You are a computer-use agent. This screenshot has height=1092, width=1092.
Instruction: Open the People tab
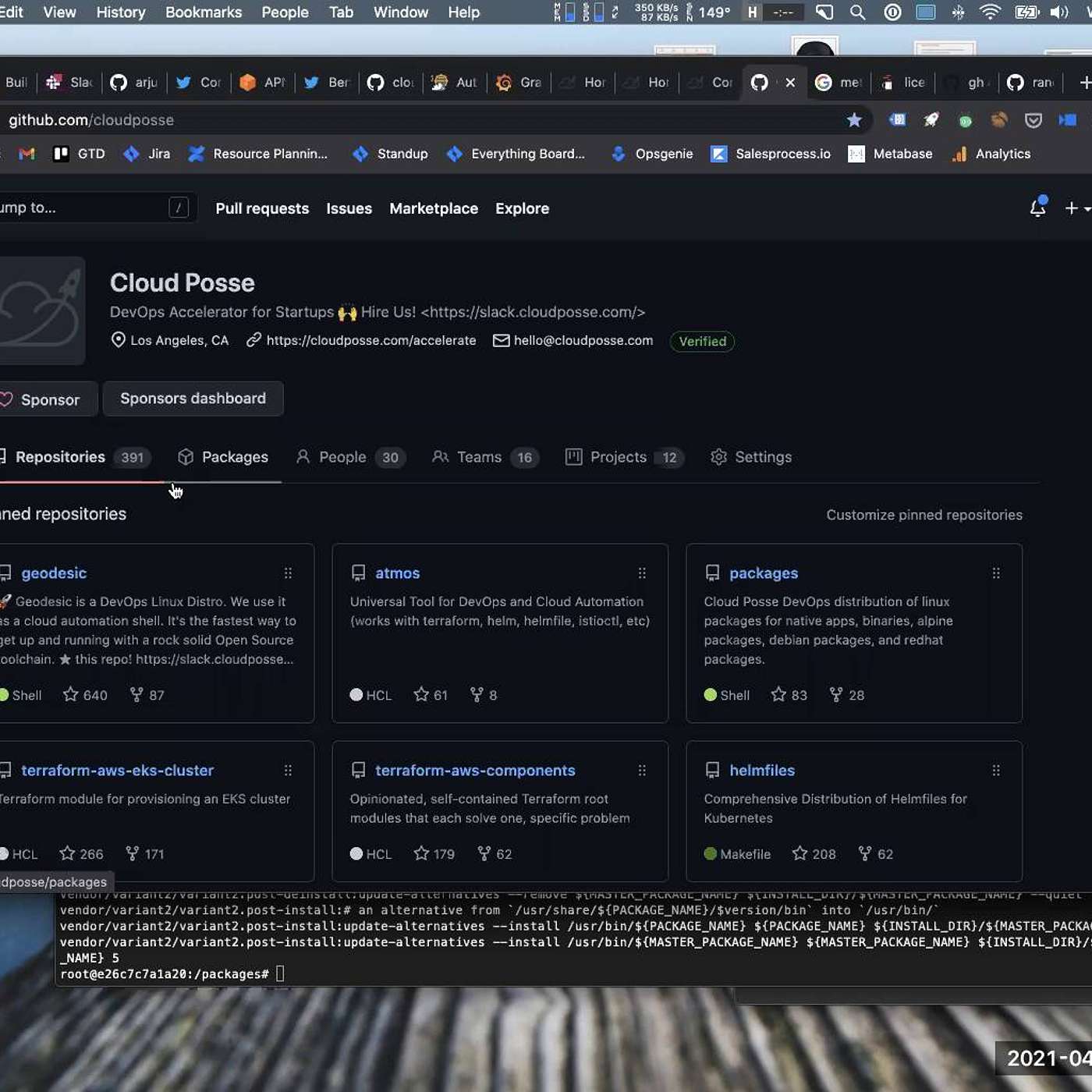tap(342, 457)
